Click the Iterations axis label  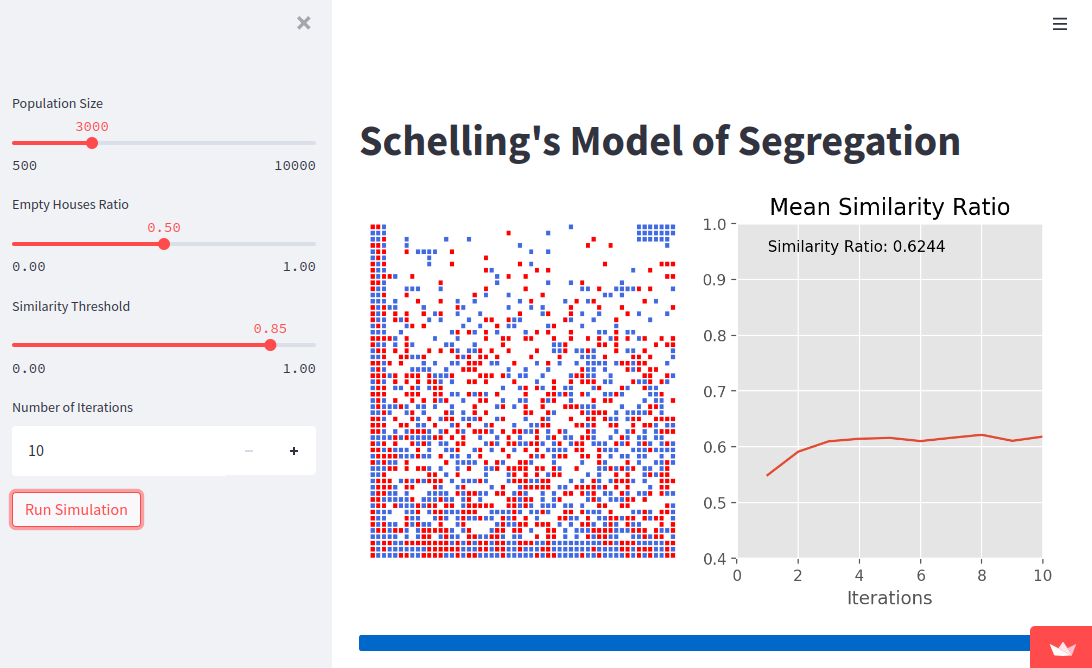pyautogui.click(x=889, y=597)
